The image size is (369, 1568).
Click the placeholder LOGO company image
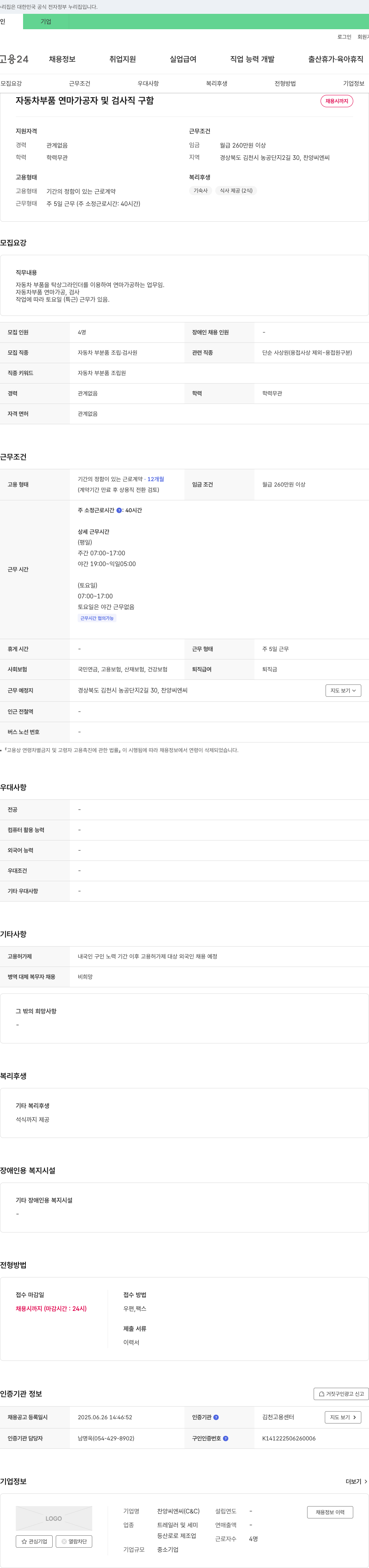pyautogui.click(x=53, y=1518)
